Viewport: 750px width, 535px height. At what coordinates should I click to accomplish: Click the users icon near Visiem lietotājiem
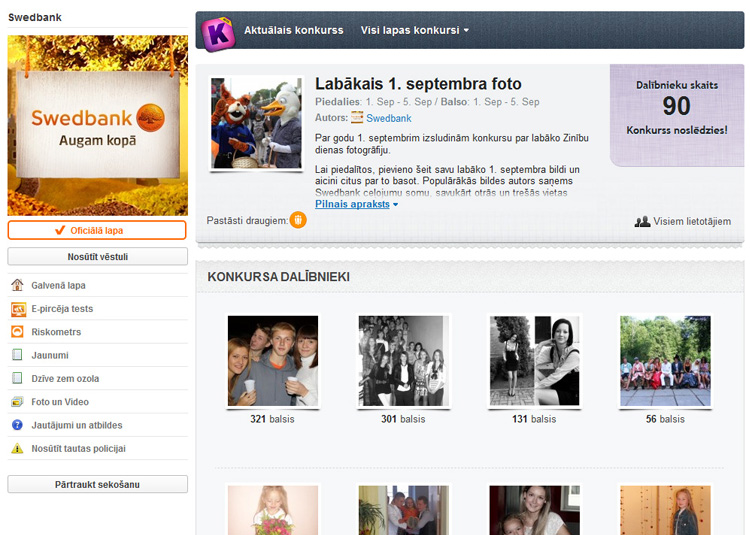coord(642,221)
